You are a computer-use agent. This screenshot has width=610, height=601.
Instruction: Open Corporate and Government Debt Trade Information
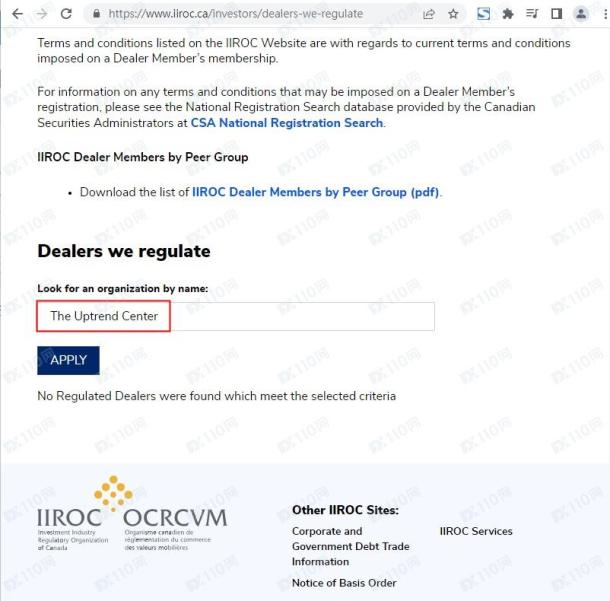click(x=351, y=546)
